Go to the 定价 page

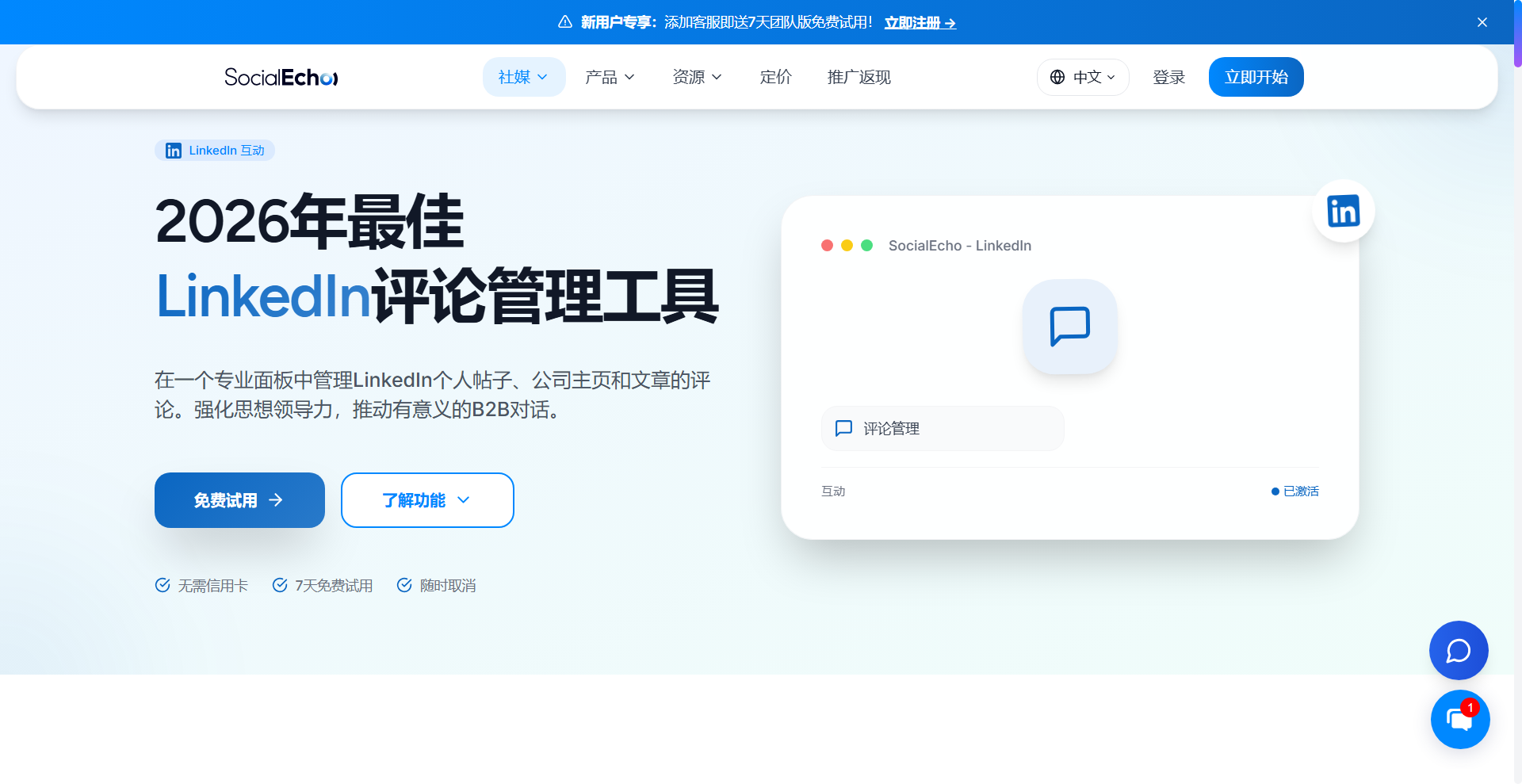click(x=776, y=77)
